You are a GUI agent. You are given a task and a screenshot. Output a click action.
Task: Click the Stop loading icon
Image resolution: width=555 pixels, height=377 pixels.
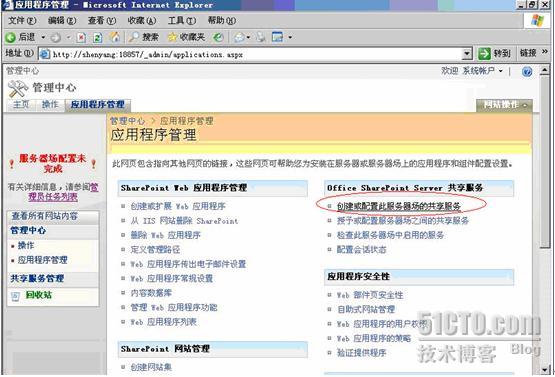click(x=81, y=37)
